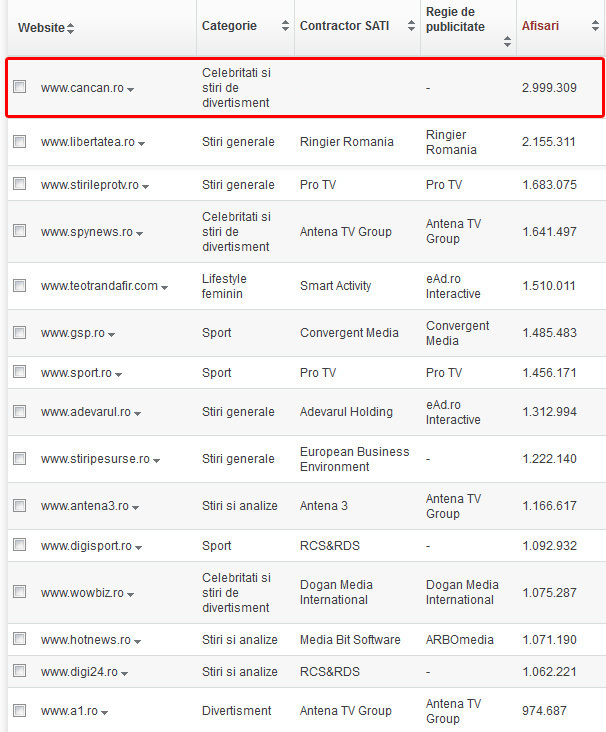This screenshot has height=732, width=606.
Task: Click the Website column header text
Action: pos(40,27)
